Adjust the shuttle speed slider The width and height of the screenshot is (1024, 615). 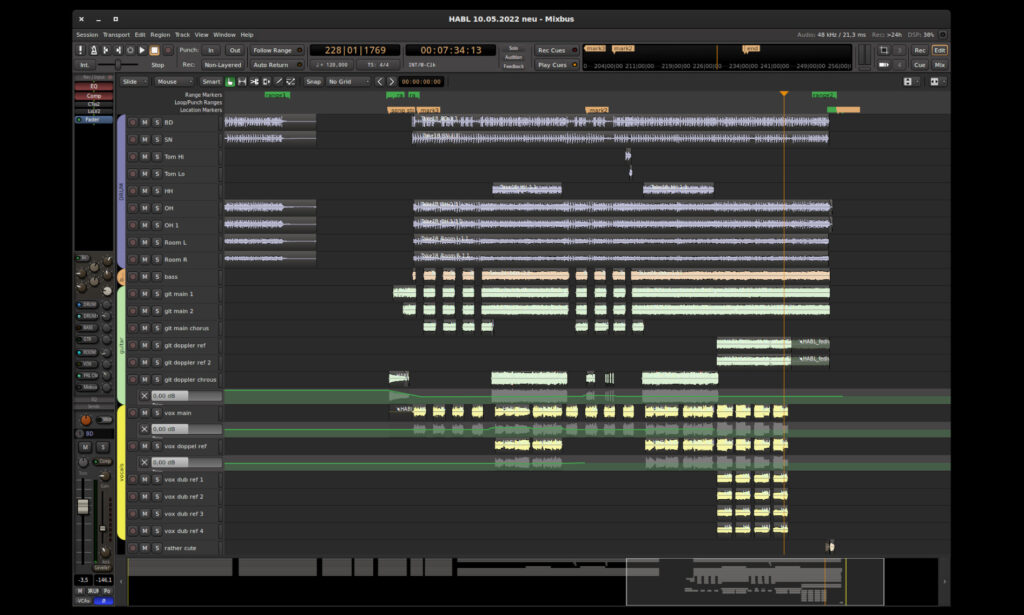pos(118,65)
